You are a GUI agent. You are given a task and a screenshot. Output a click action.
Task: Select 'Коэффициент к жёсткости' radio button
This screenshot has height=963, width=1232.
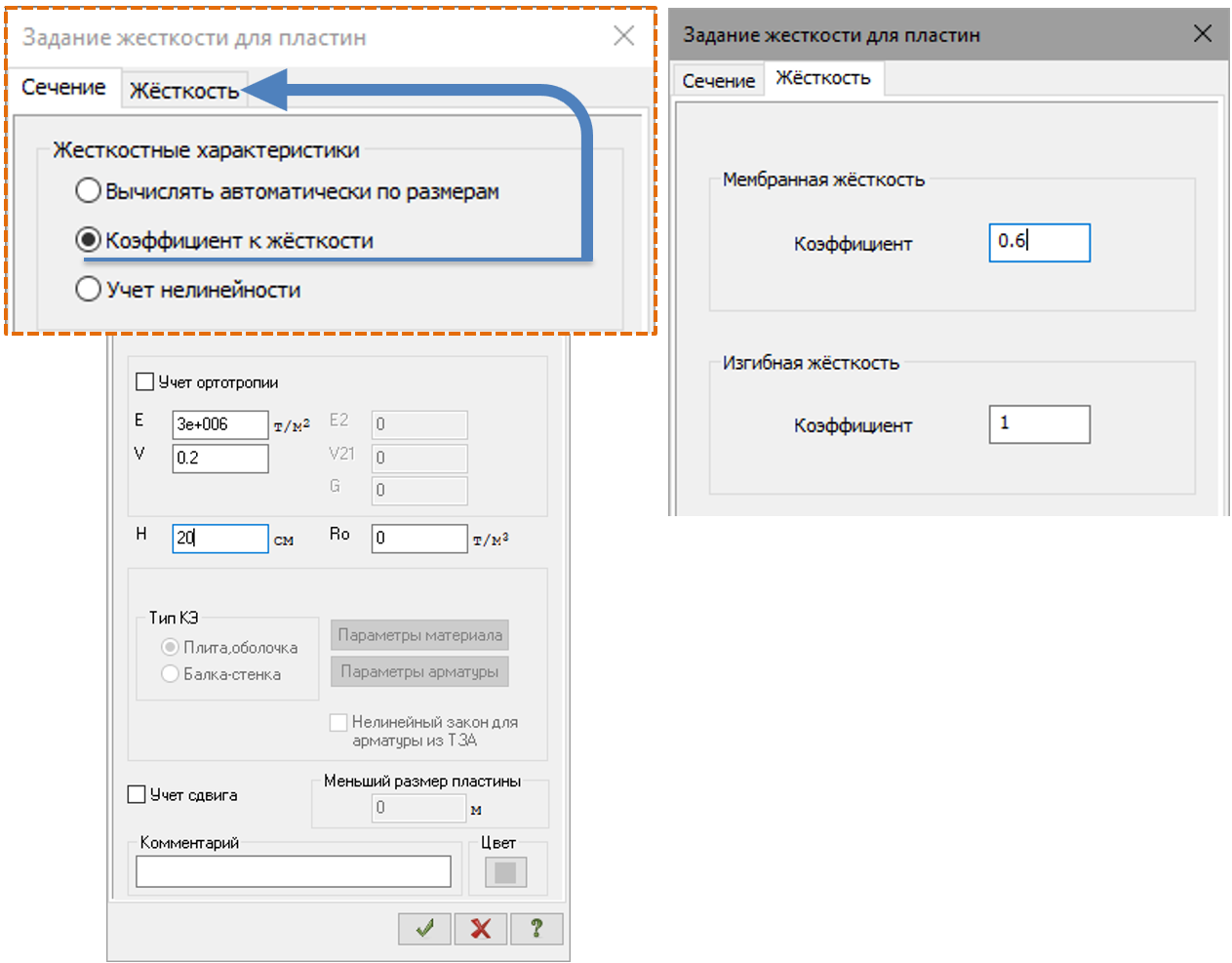89,240
